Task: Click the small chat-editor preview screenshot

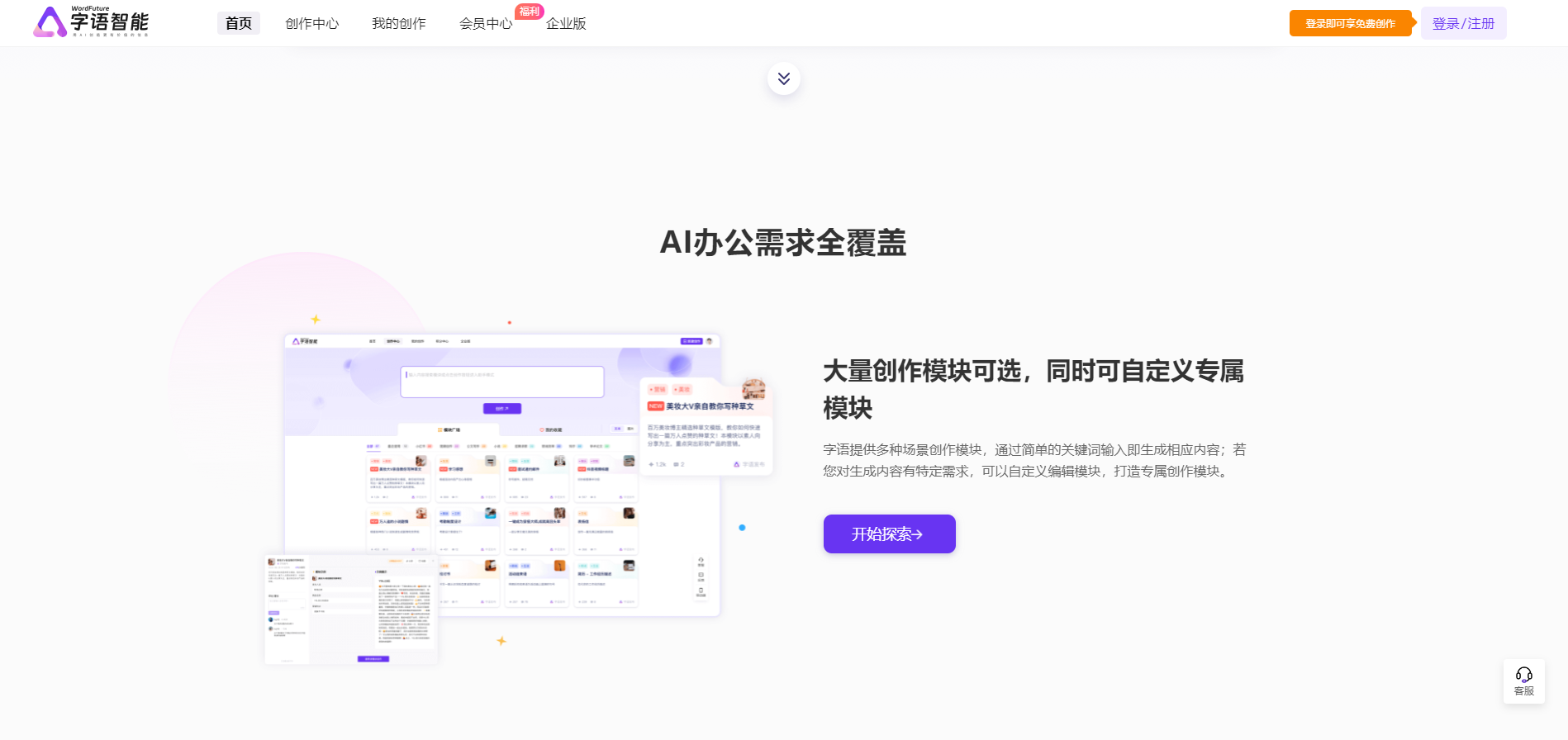Action: (x=351, y=610)
